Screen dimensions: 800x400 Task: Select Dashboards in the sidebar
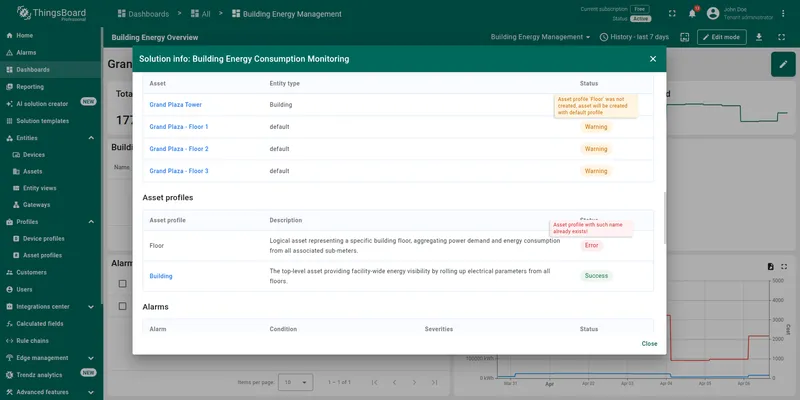click(51, 70)
